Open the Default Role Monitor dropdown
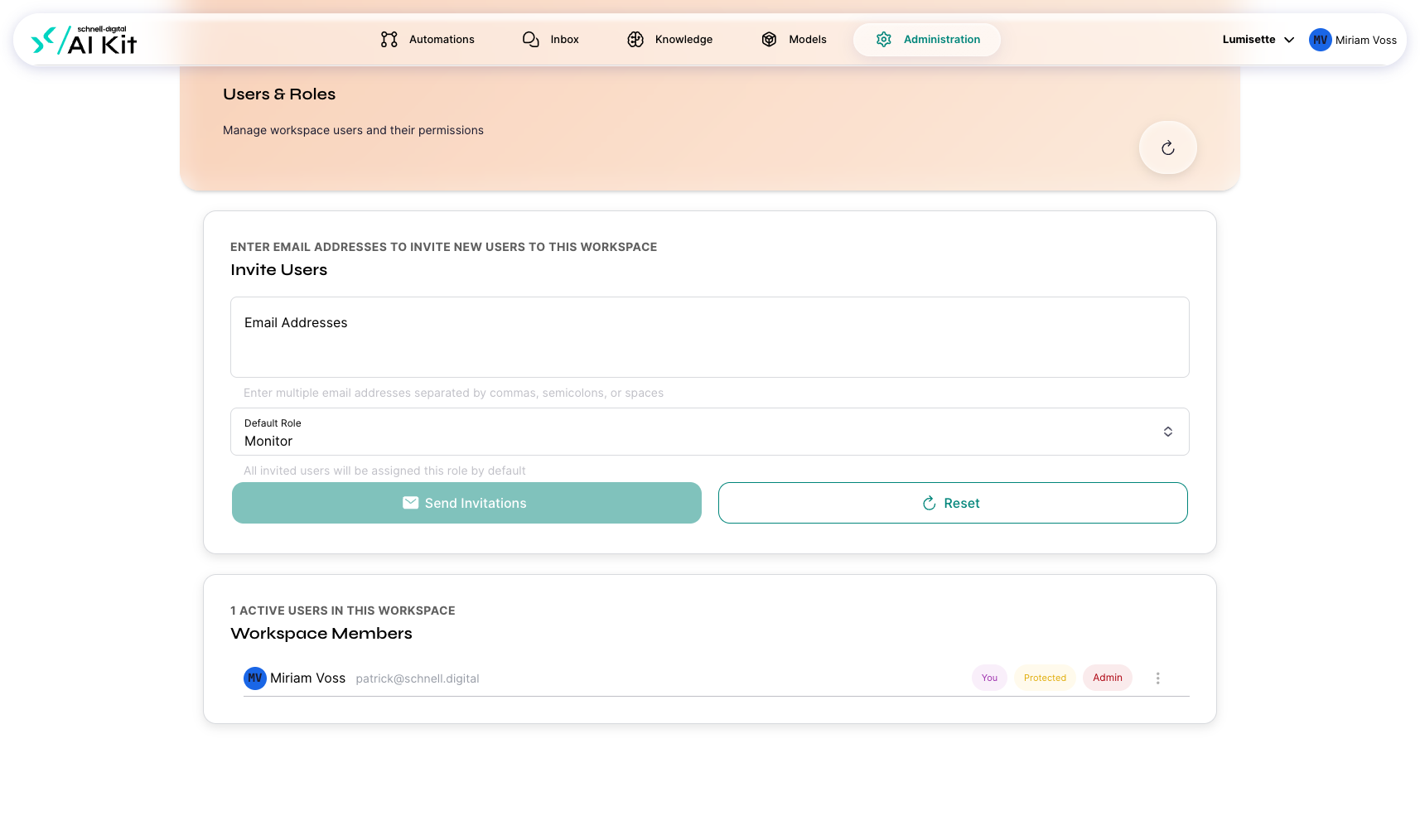1420x840 pixels. coord(710,432)
